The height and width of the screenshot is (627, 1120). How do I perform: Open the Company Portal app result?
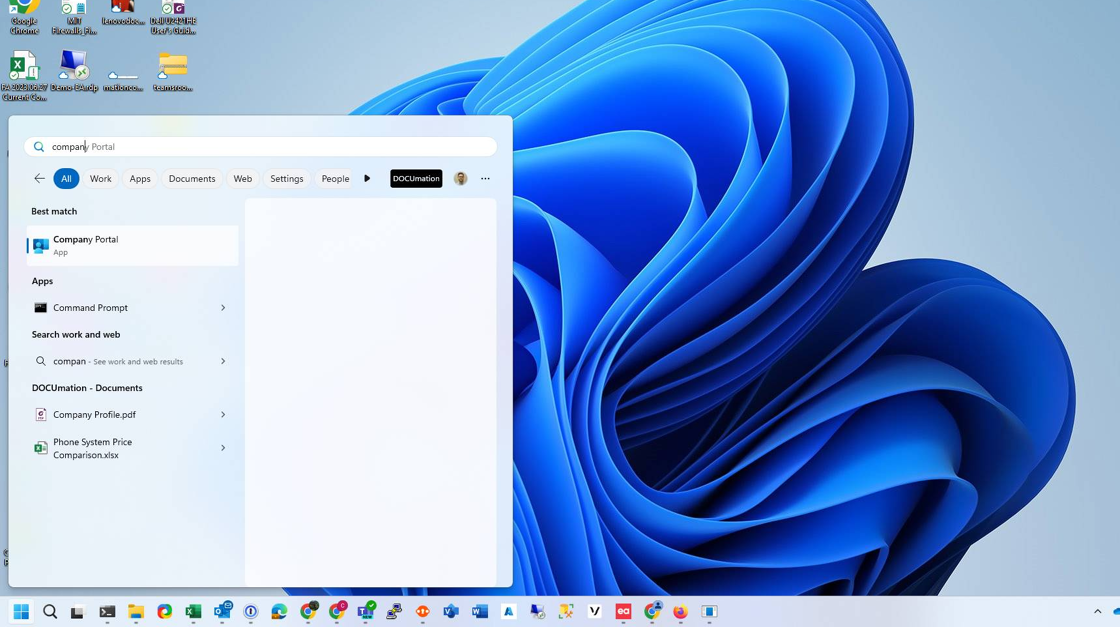coord(132,245)
